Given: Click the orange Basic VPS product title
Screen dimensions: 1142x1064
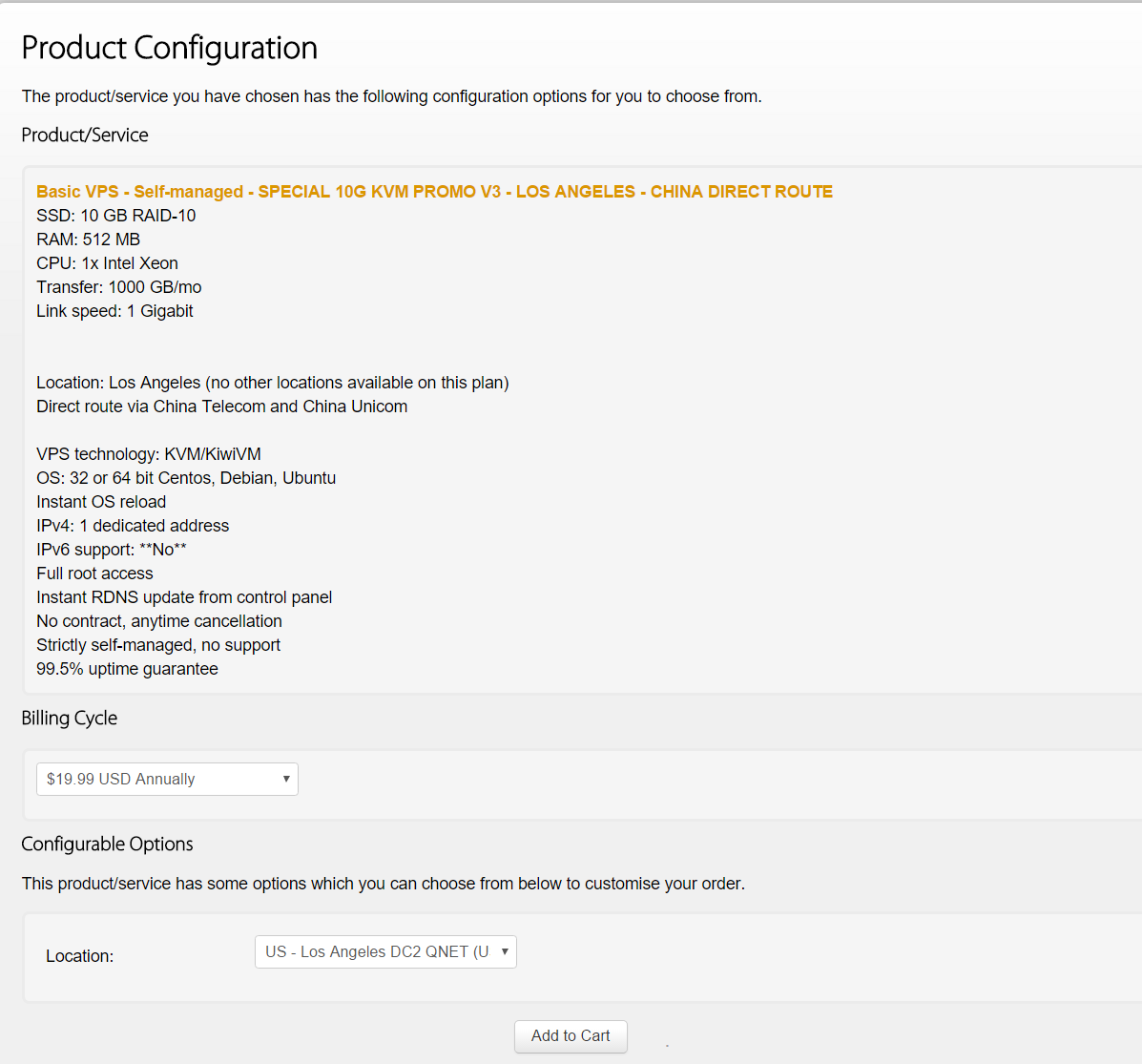Looking at the screenshot, I should [x=434, y=192].
